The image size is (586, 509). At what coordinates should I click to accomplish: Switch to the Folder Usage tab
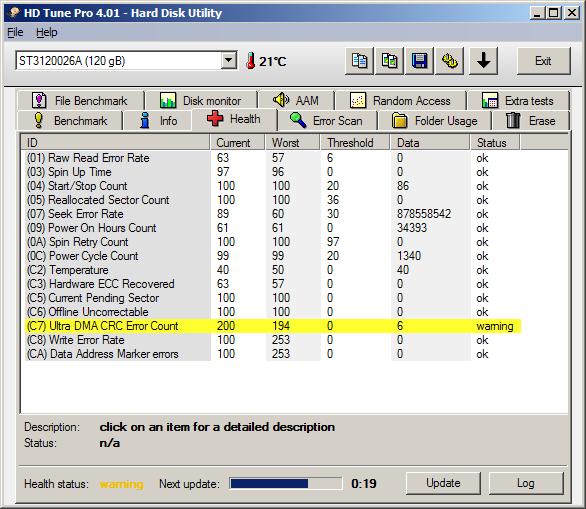coord(435,121)
